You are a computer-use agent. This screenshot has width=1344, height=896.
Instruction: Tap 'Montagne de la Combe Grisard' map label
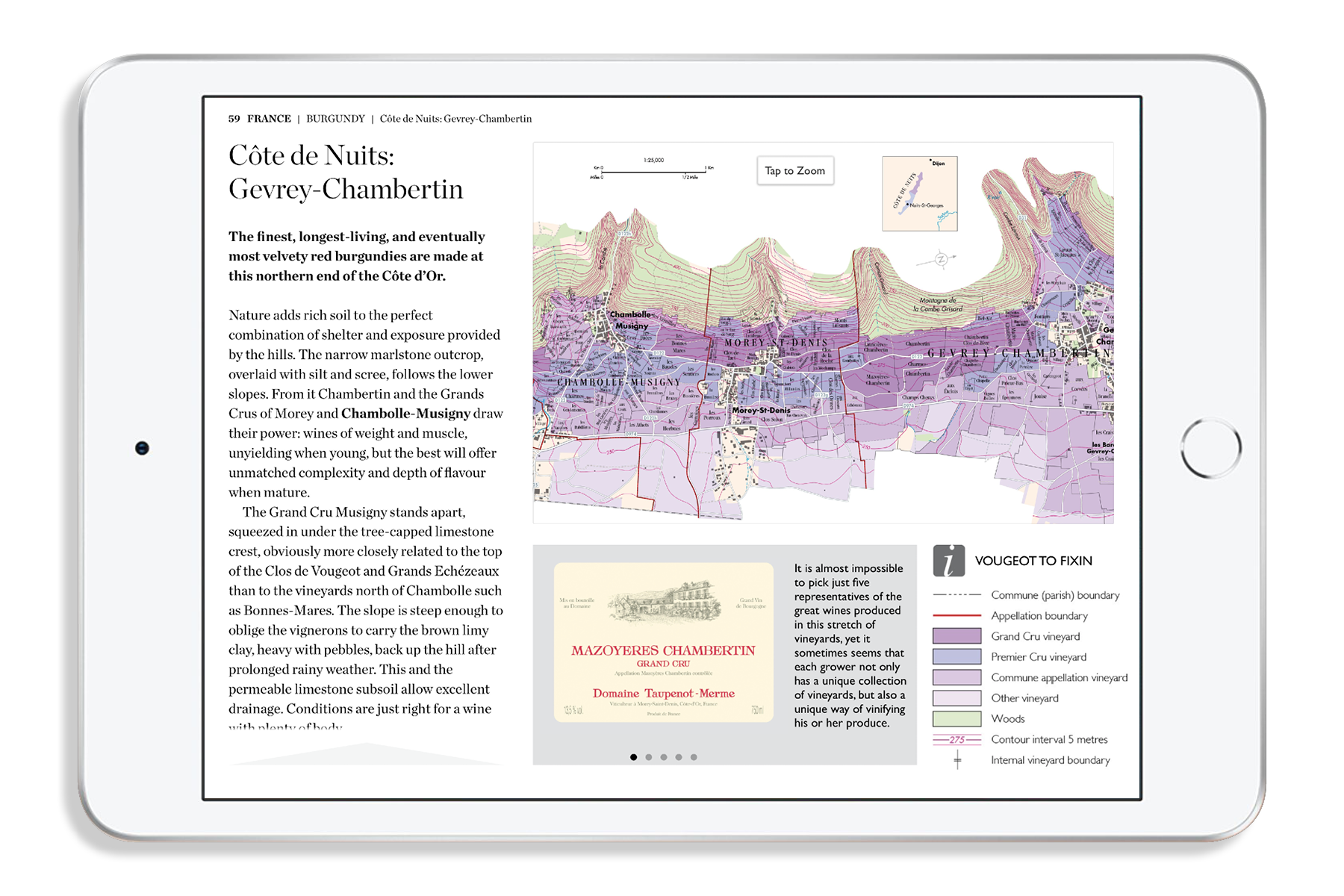(938, 305)
